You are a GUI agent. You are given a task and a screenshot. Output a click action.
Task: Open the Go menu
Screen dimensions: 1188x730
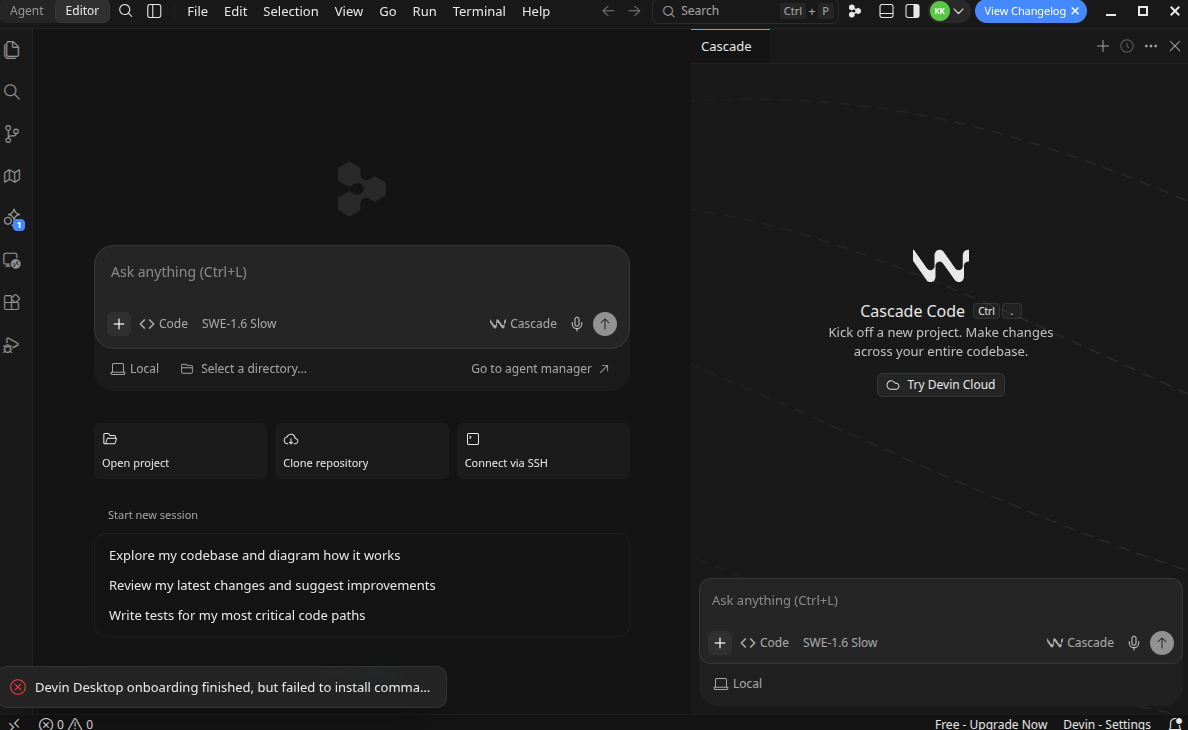pos(387,11)
